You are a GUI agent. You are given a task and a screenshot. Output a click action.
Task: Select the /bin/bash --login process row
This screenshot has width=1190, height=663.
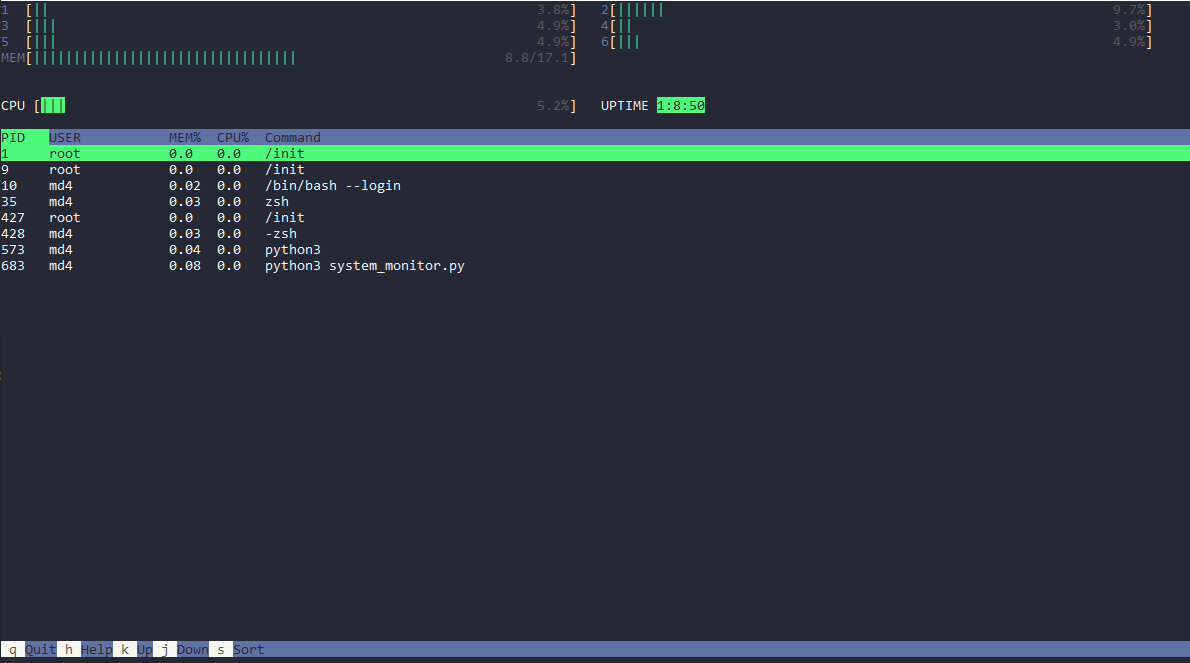pos(595,185)
